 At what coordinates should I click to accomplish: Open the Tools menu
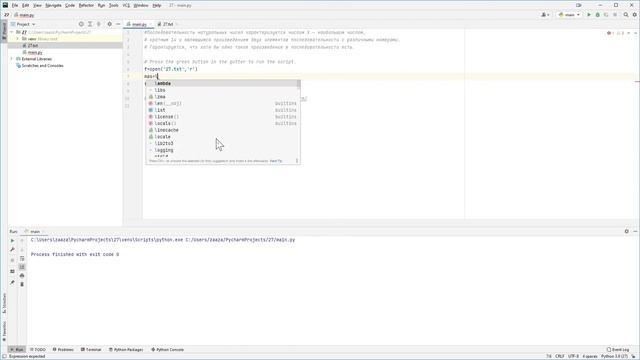tap(113, 5)
